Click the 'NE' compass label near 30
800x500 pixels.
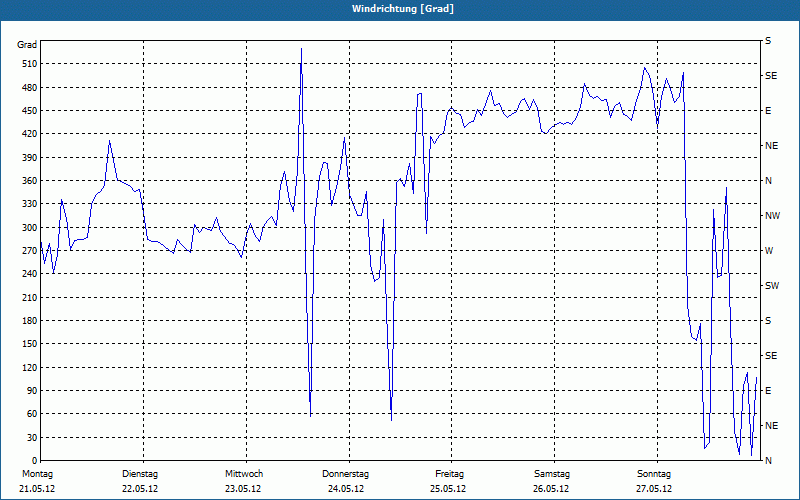point(772,426)
